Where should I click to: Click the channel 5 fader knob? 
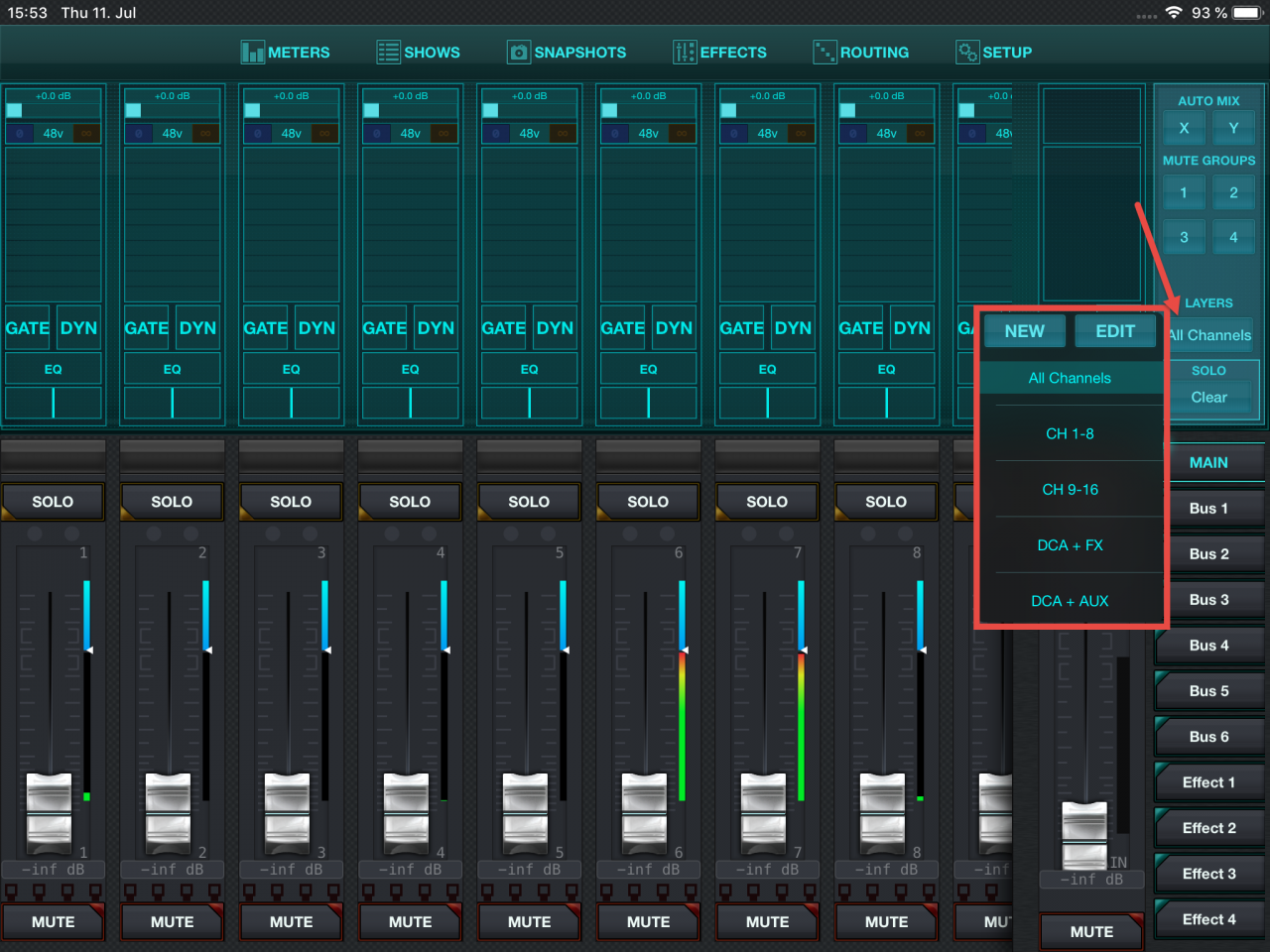[526, 813]
